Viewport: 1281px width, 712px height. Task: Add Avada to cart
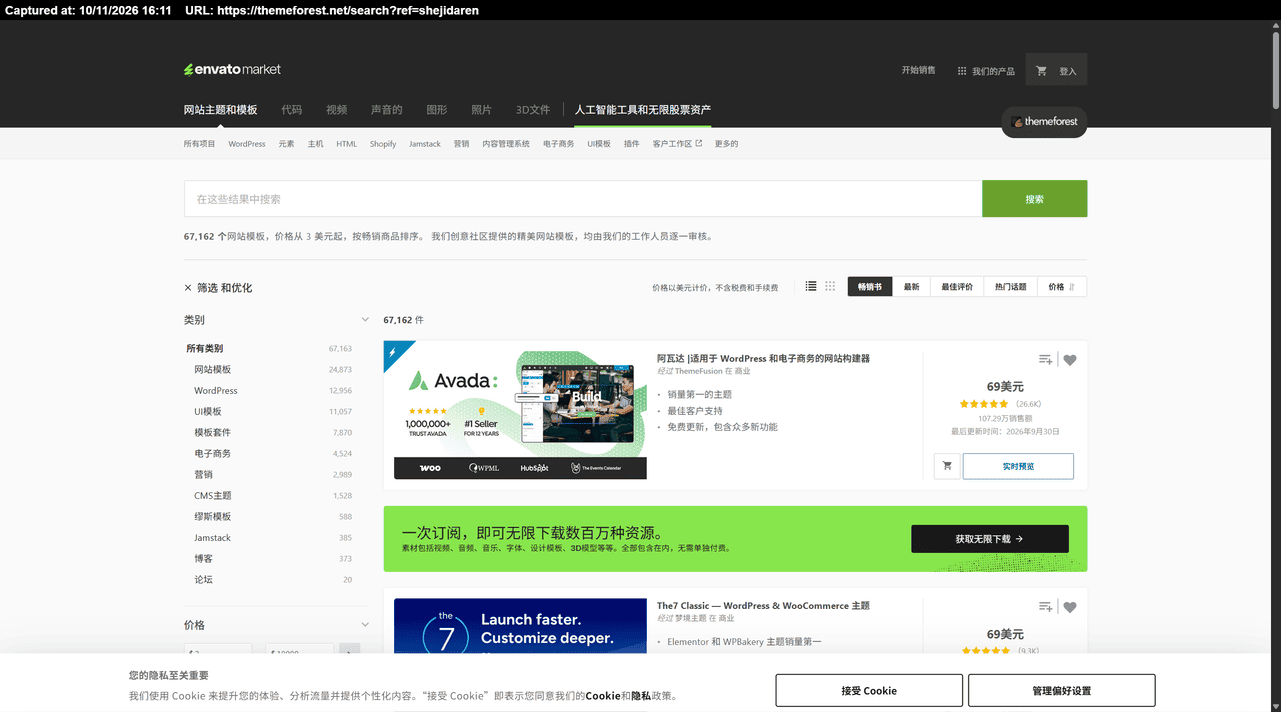[x=947, y=466]
